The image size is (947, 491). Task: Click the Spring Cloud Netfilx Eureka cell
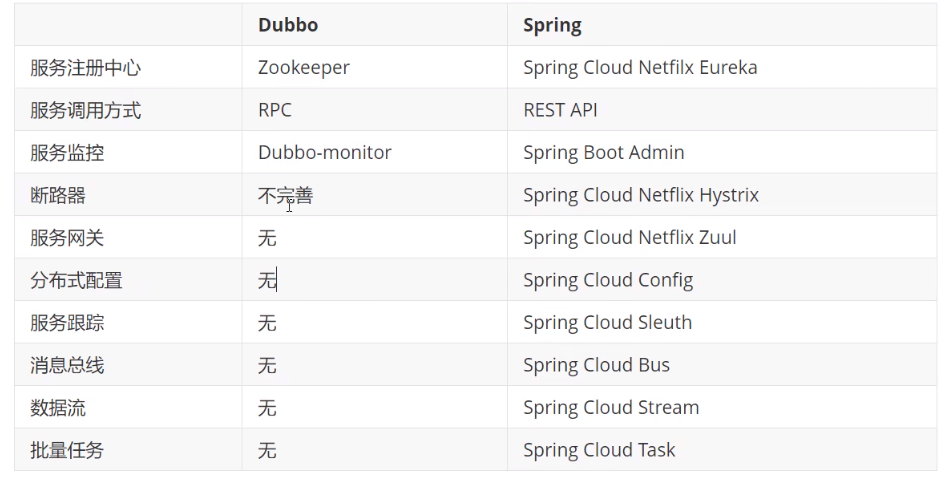click(640, 68)
